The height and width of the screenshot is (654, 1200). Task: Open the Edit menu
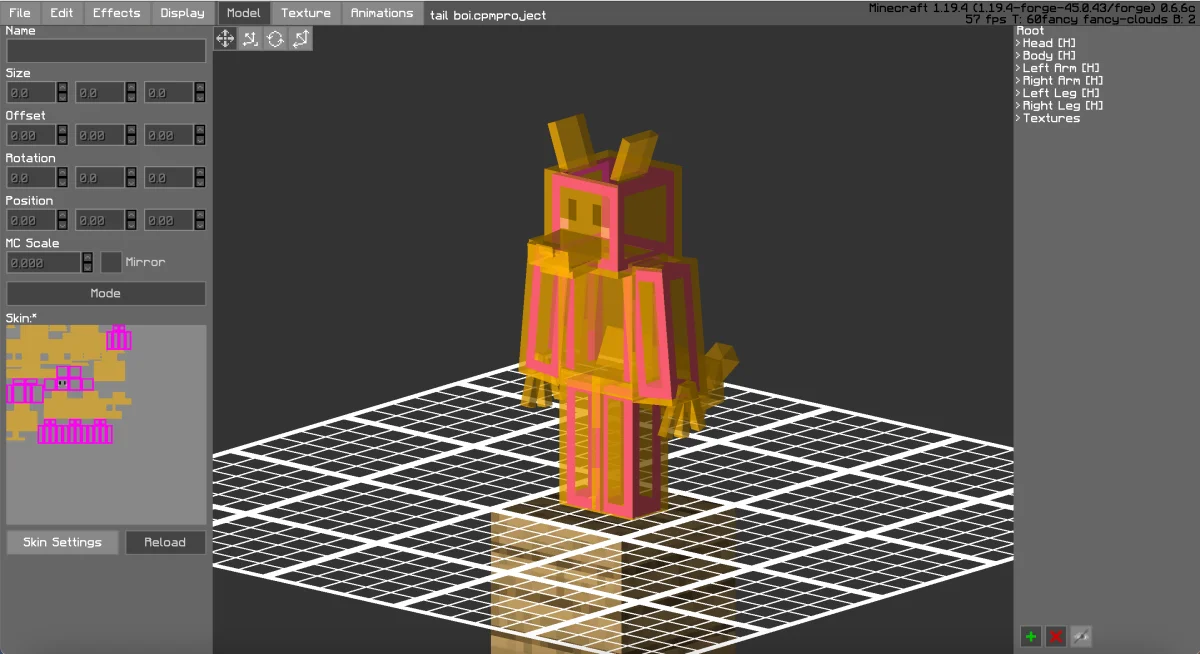click(62, 13)
